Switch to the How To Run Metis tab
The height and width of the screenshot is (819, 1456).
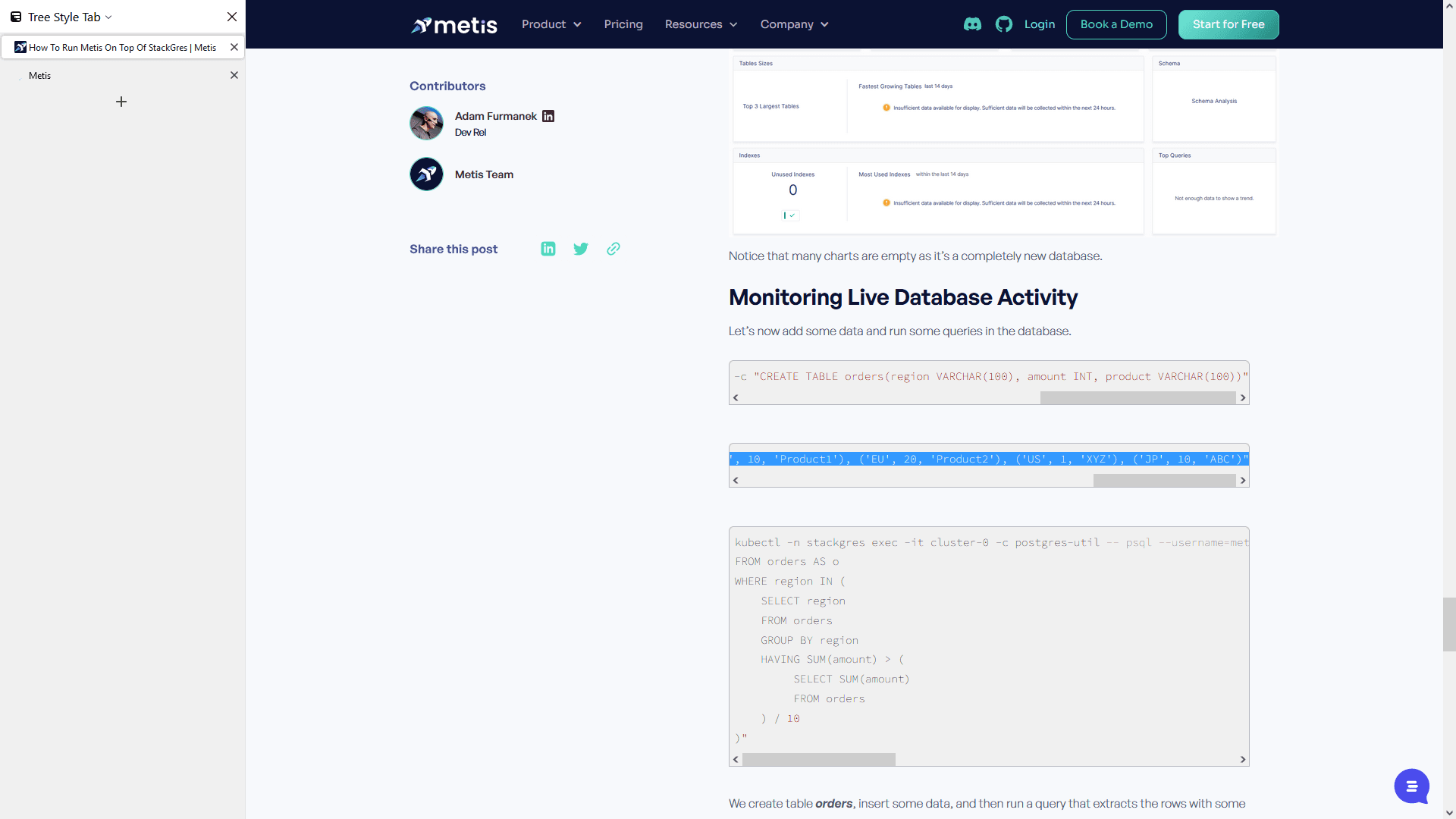point(122,47)
